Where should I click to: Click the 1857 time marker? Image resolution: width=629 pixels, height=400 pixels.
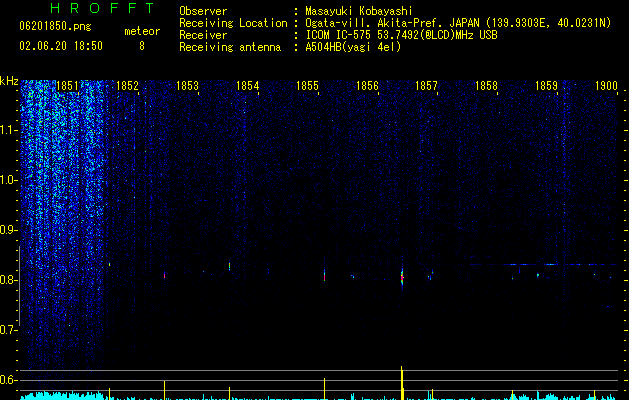coord(426,86)
